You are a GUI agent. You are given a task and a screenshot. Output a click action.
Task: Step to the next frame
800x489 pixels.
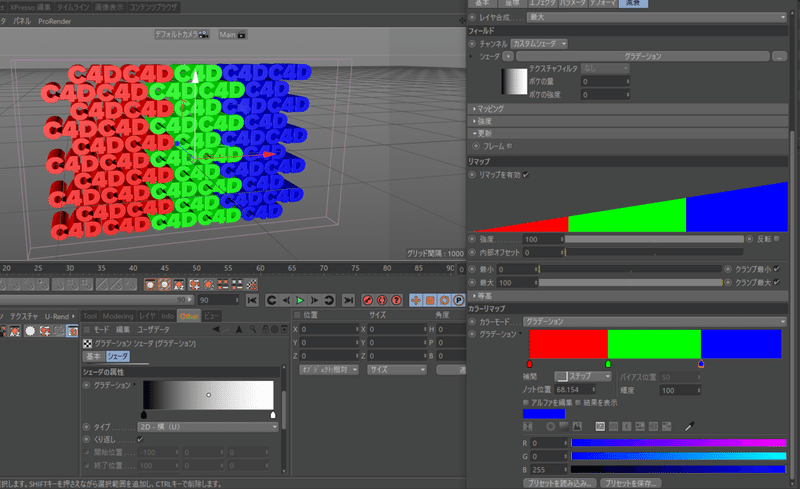(x=314, y=300)
